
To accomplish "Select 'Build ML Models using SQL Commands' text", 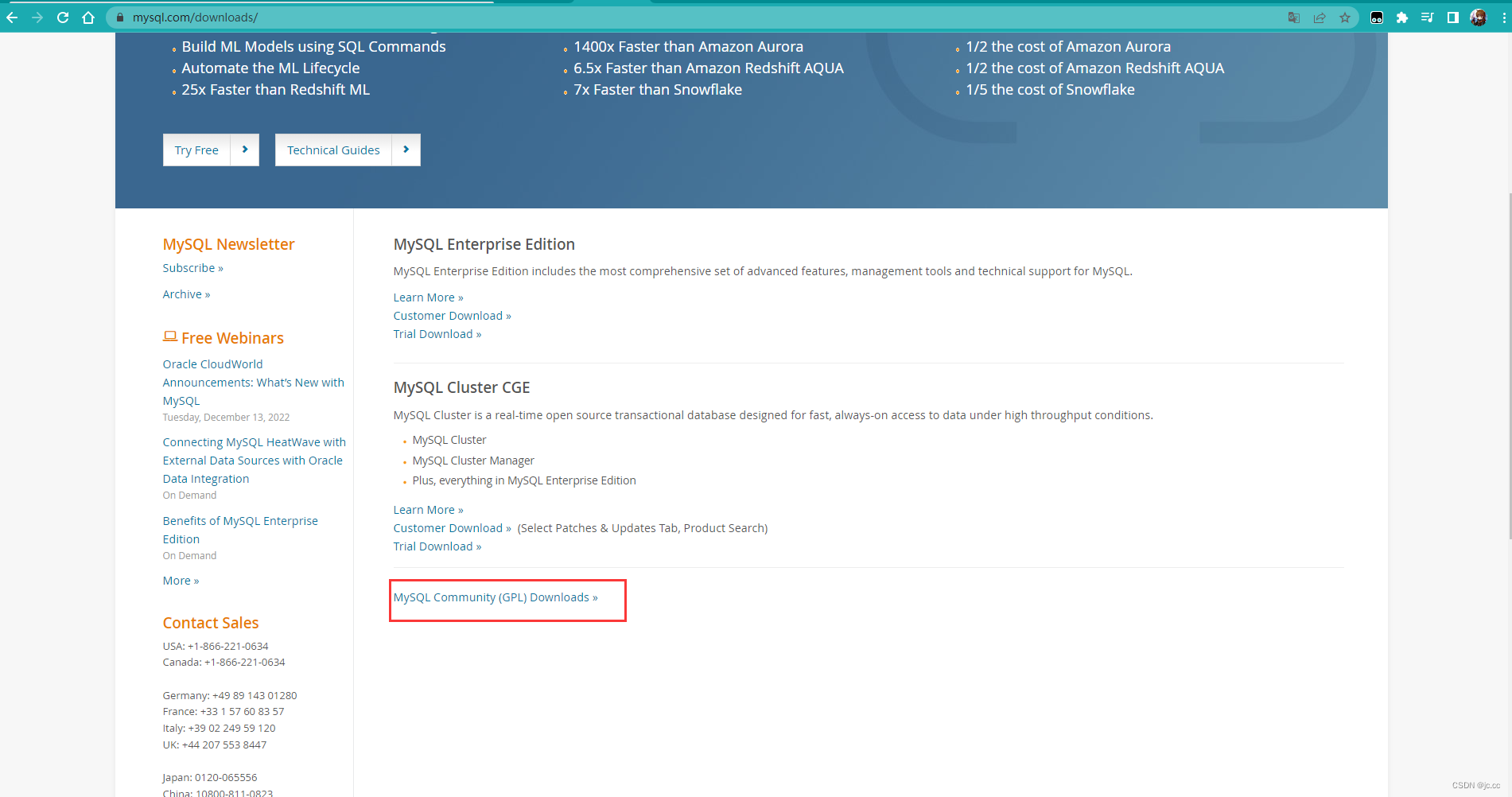I will [x=314, y=47].
